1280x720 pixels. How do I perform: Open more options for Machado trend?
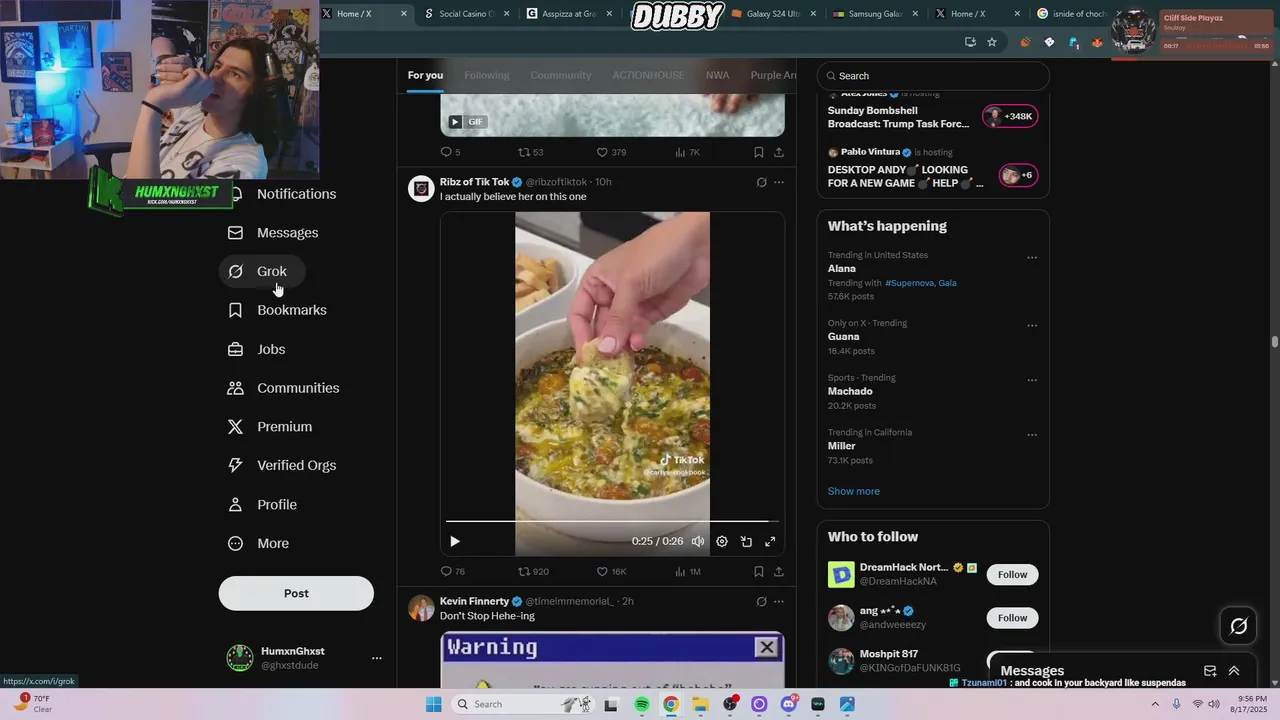[1032, 381]
